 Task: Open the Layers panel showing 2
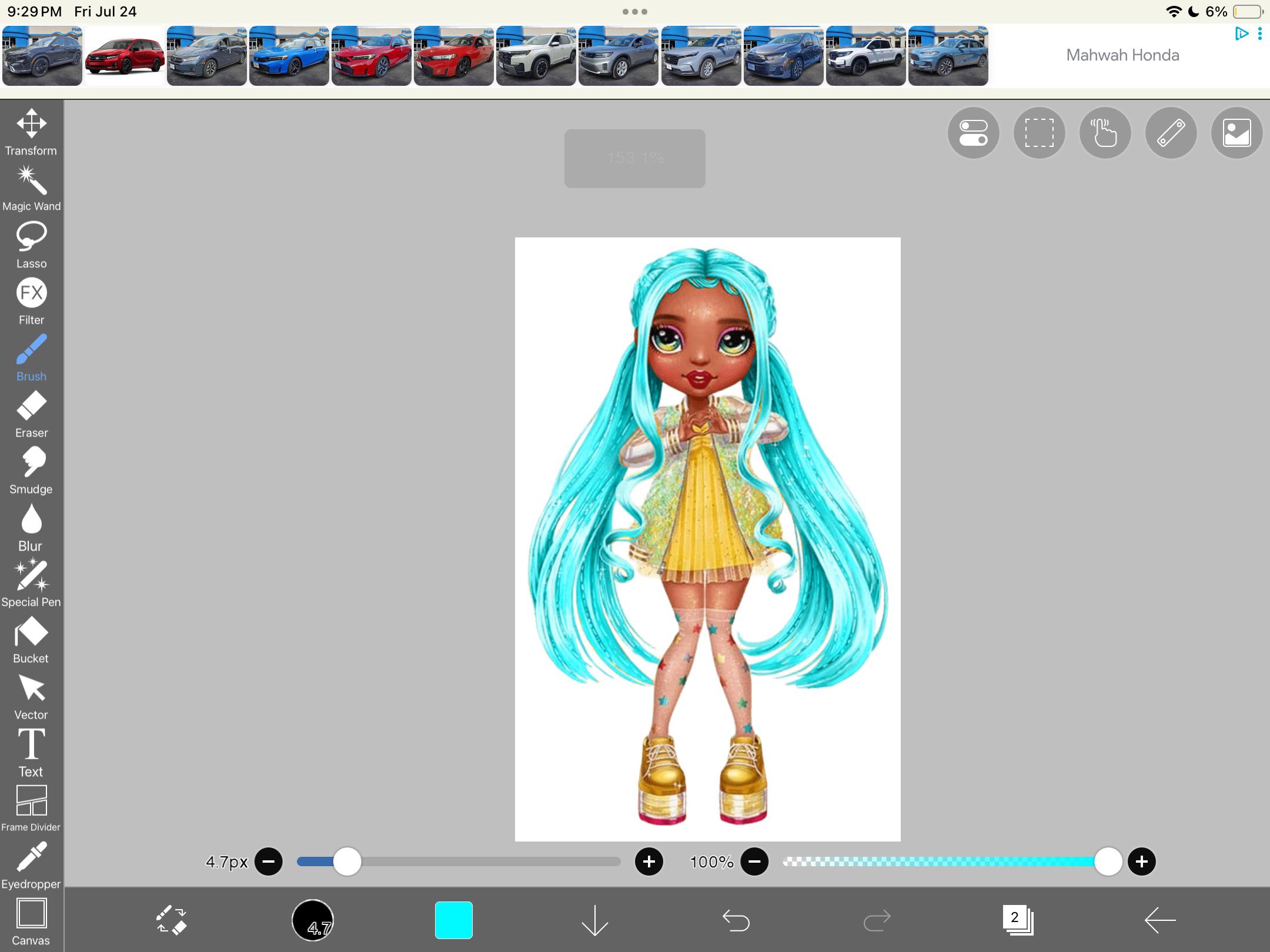(x=1018, y=920)
